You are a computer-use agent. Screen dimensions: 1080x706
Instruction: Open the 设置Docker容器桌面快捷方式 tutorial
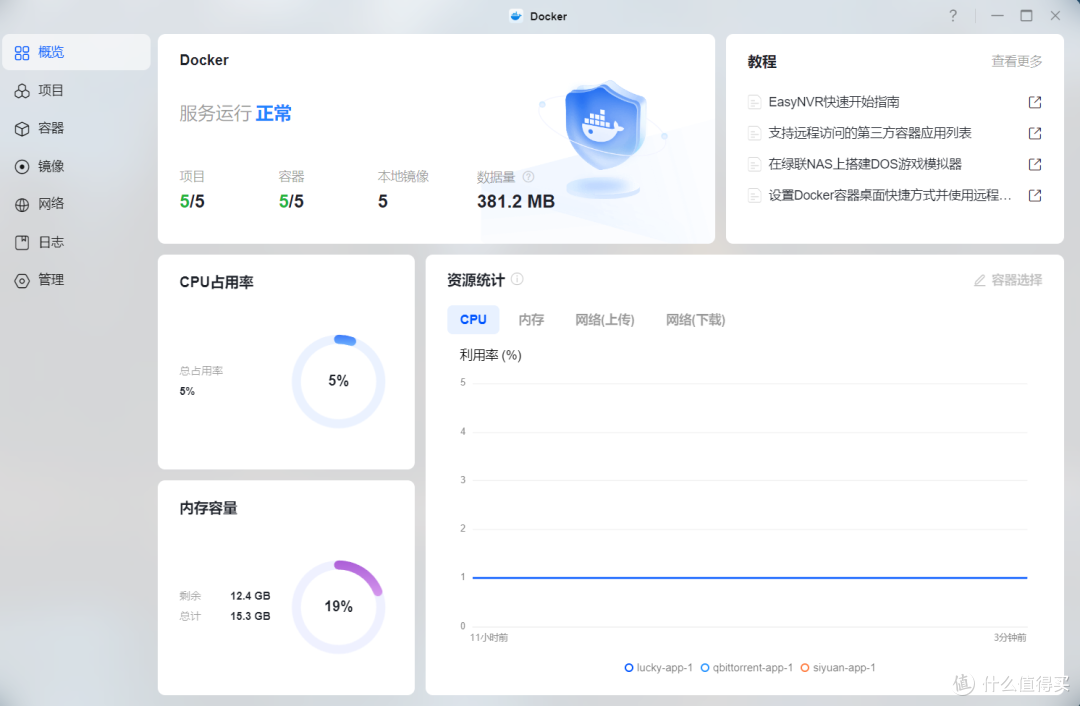pyautogui.click(x=890, y=195)
